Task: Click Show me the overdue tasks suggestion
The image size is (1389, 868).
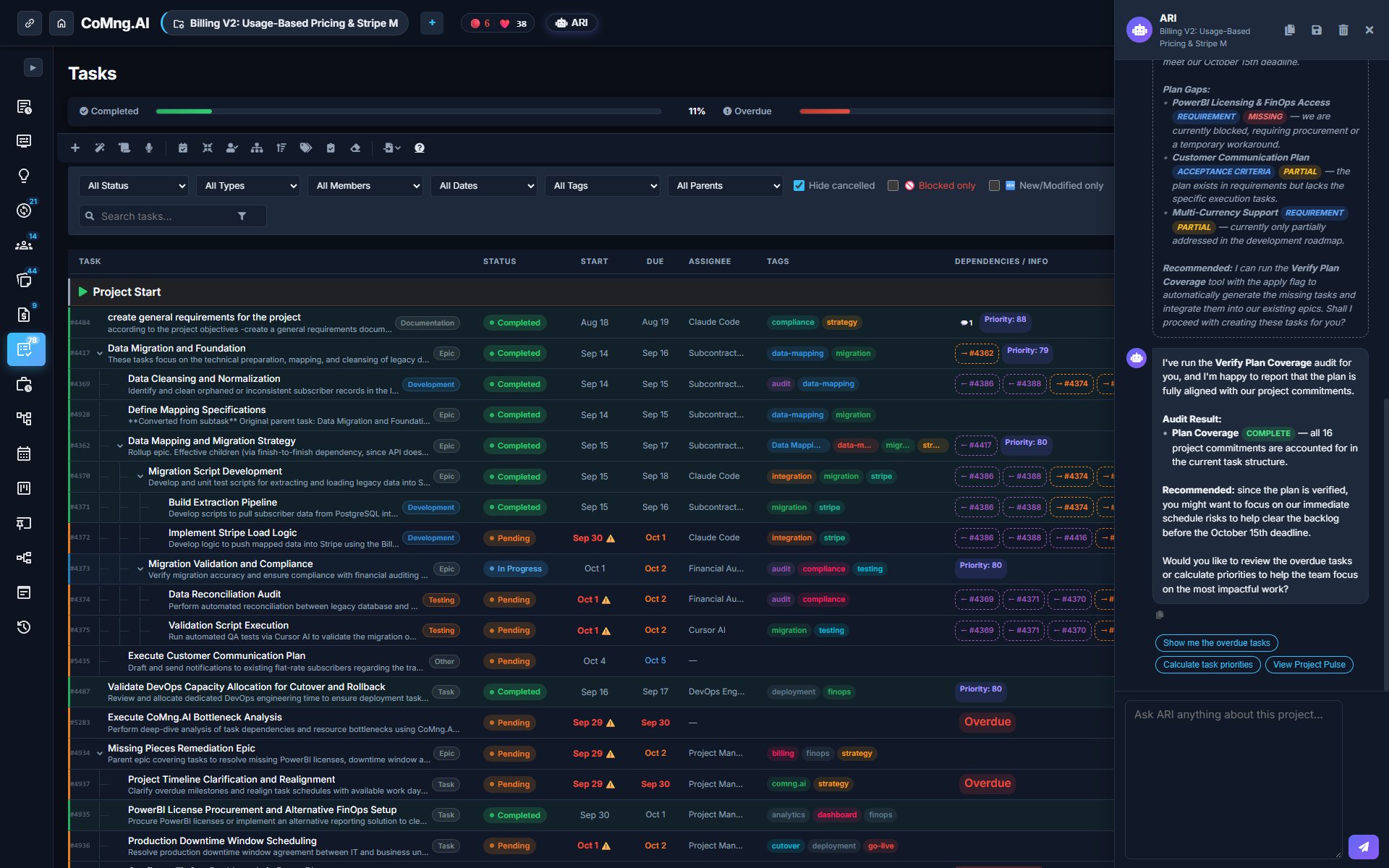Action: (1216, 643)
